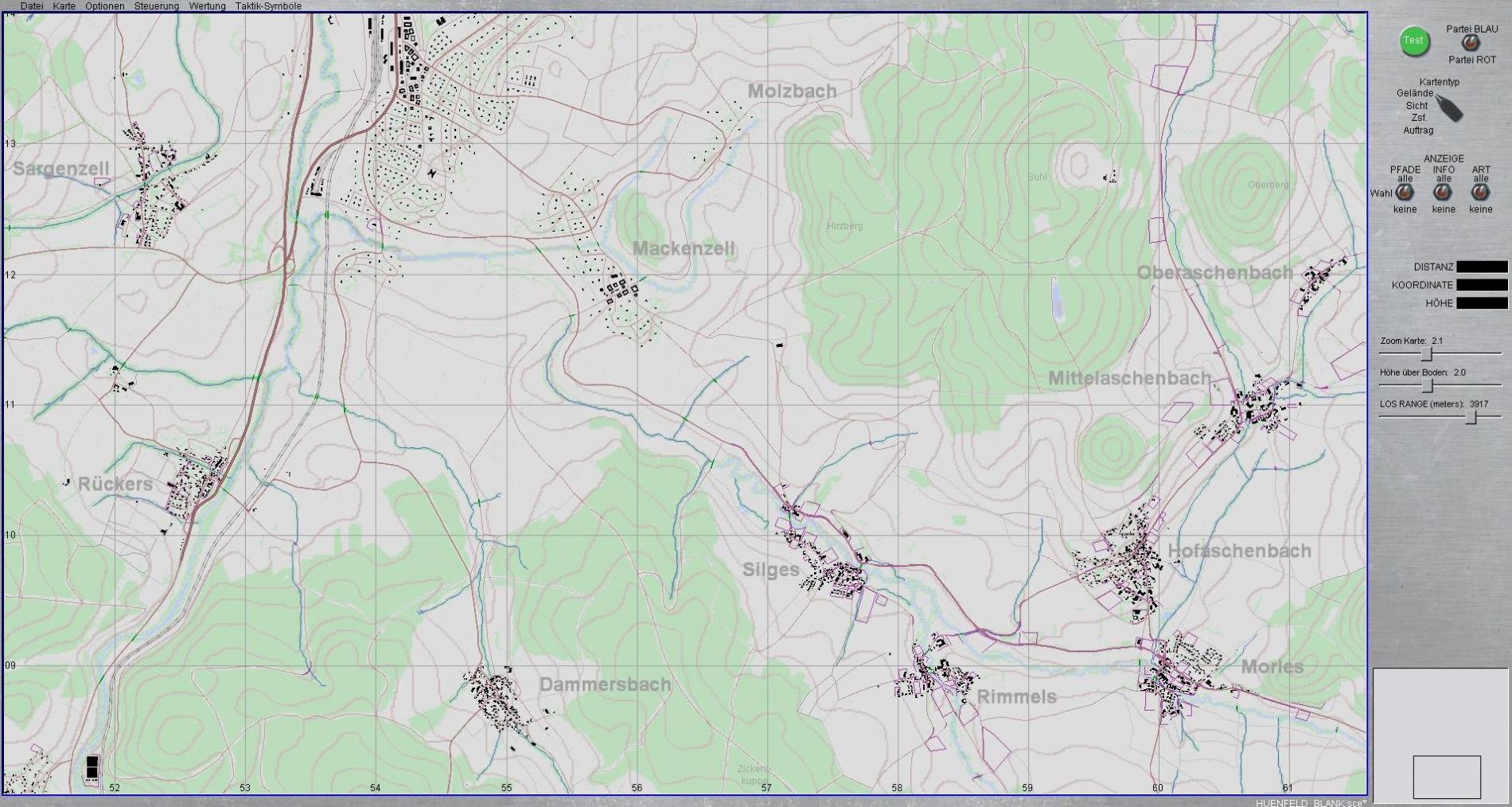This screenshot has width=1512, height=807.
Task: Expand the Wertung menu
Action: [x=207, y=6]
